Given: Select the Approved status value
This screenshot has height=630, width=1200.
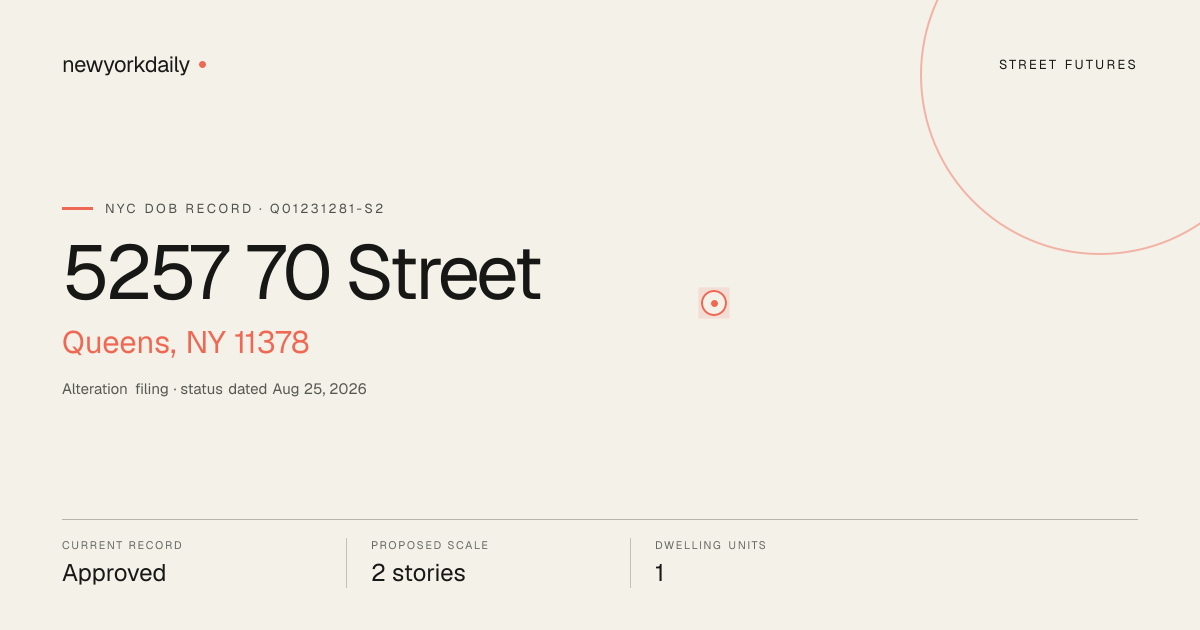Looking at the screenshot, I should [114, 573].
